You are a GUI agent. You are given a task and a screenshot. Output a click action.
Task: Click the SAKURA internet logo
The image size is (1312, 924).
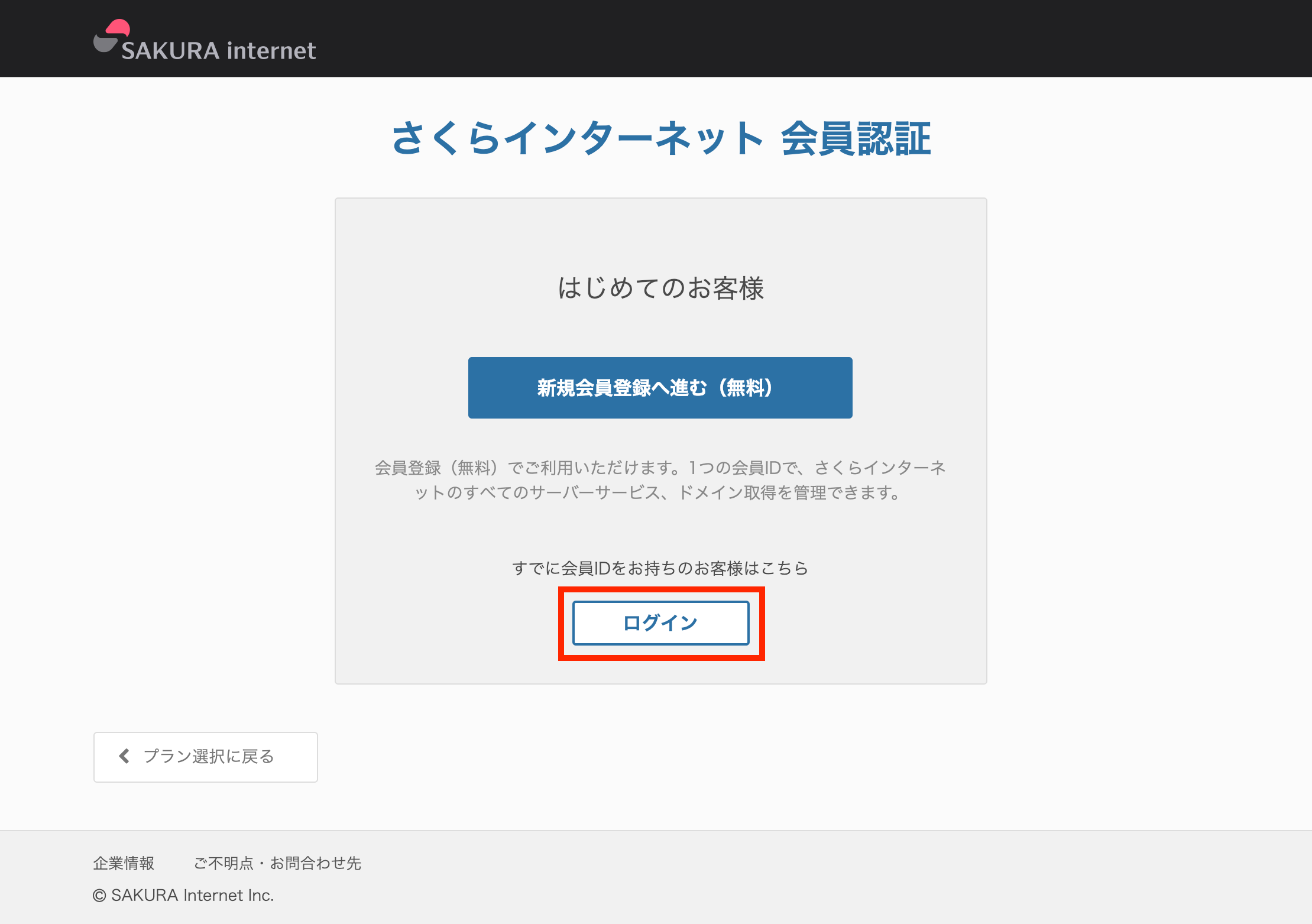click(205, 41)
